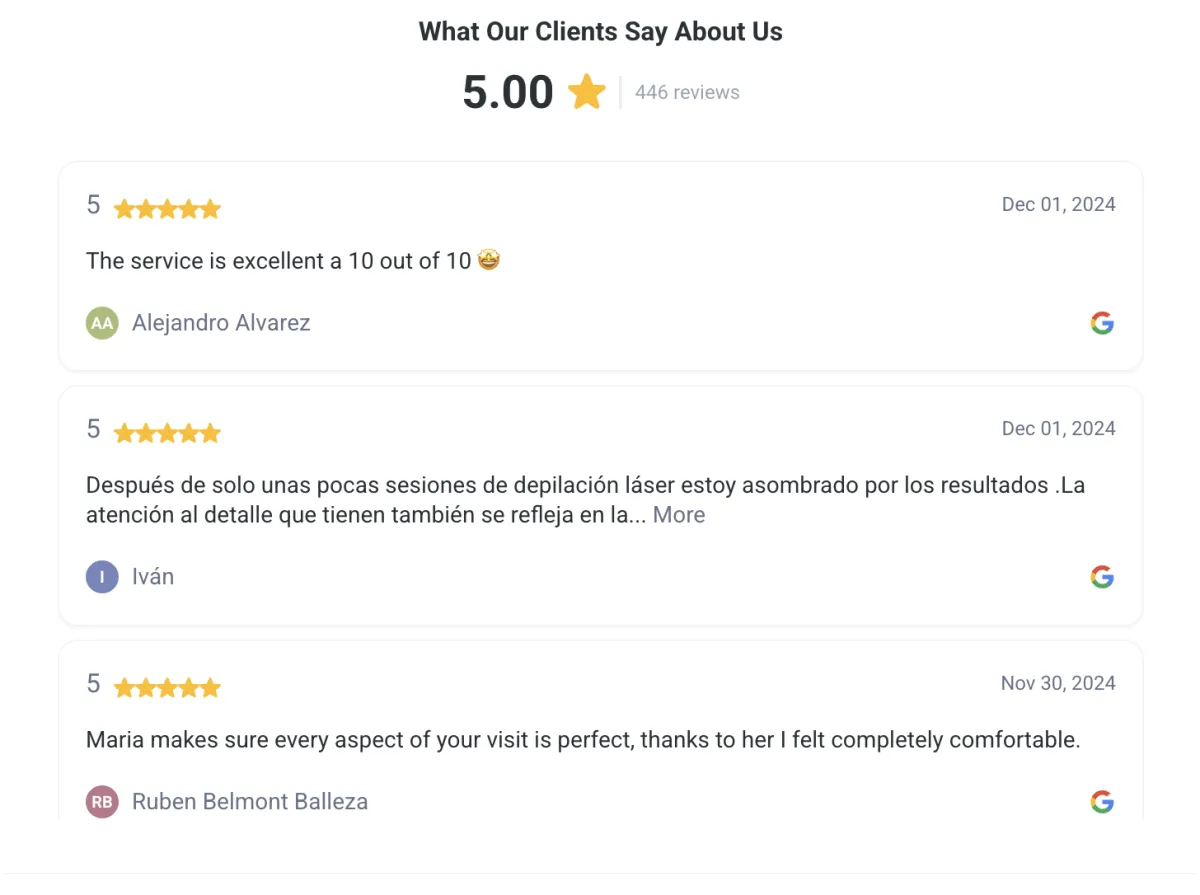Open the 446 reviews link
The width and height of the screenshot is (1200, 895).
tap(687, 92)
